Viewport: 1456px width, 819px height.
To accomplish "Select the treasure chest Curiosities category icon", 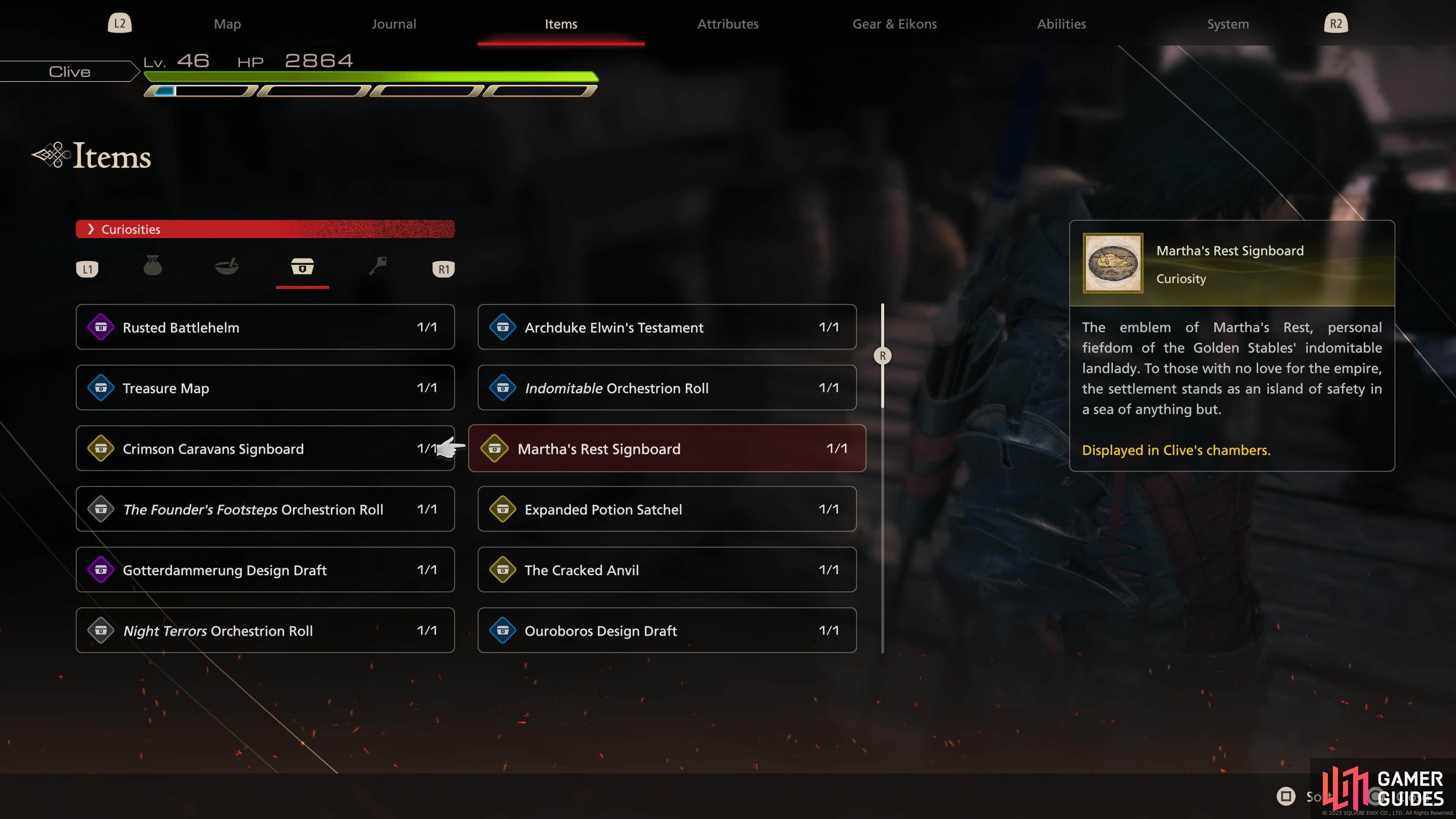I will 303,266.
